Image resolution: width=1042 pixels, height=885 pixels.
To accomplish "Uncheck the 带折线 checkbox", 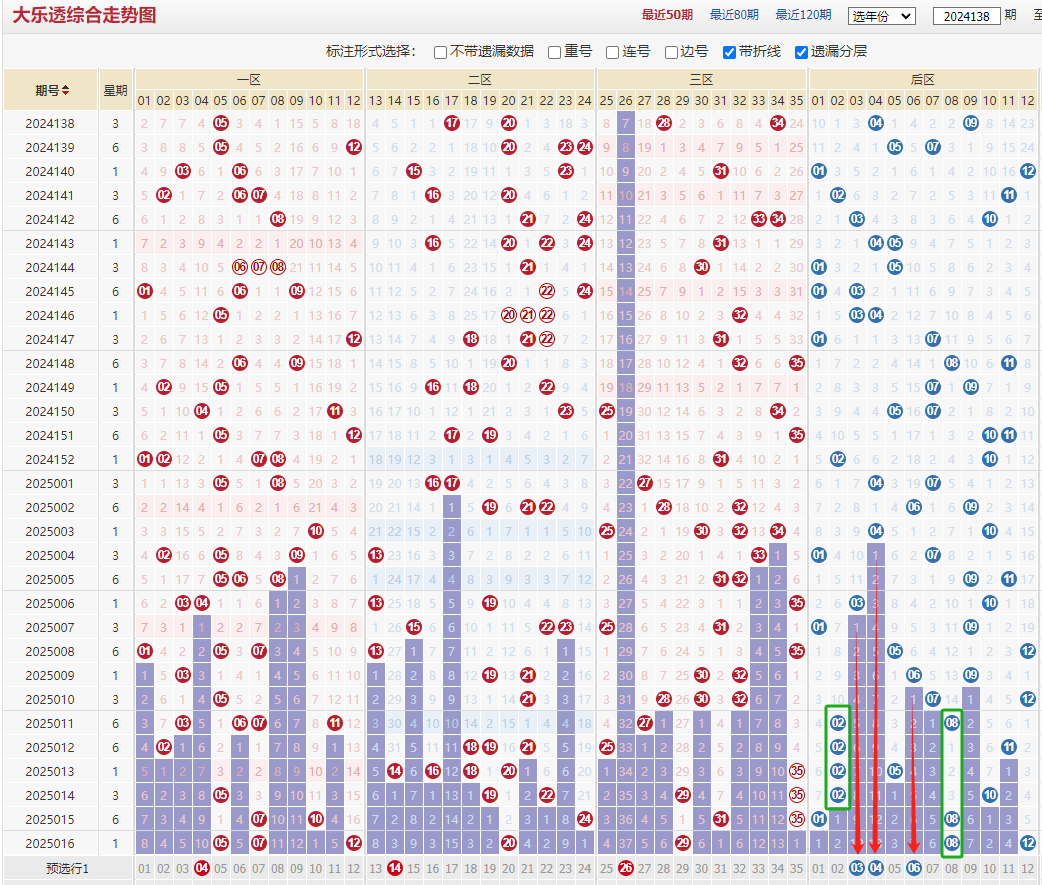I will click(729, 52).
